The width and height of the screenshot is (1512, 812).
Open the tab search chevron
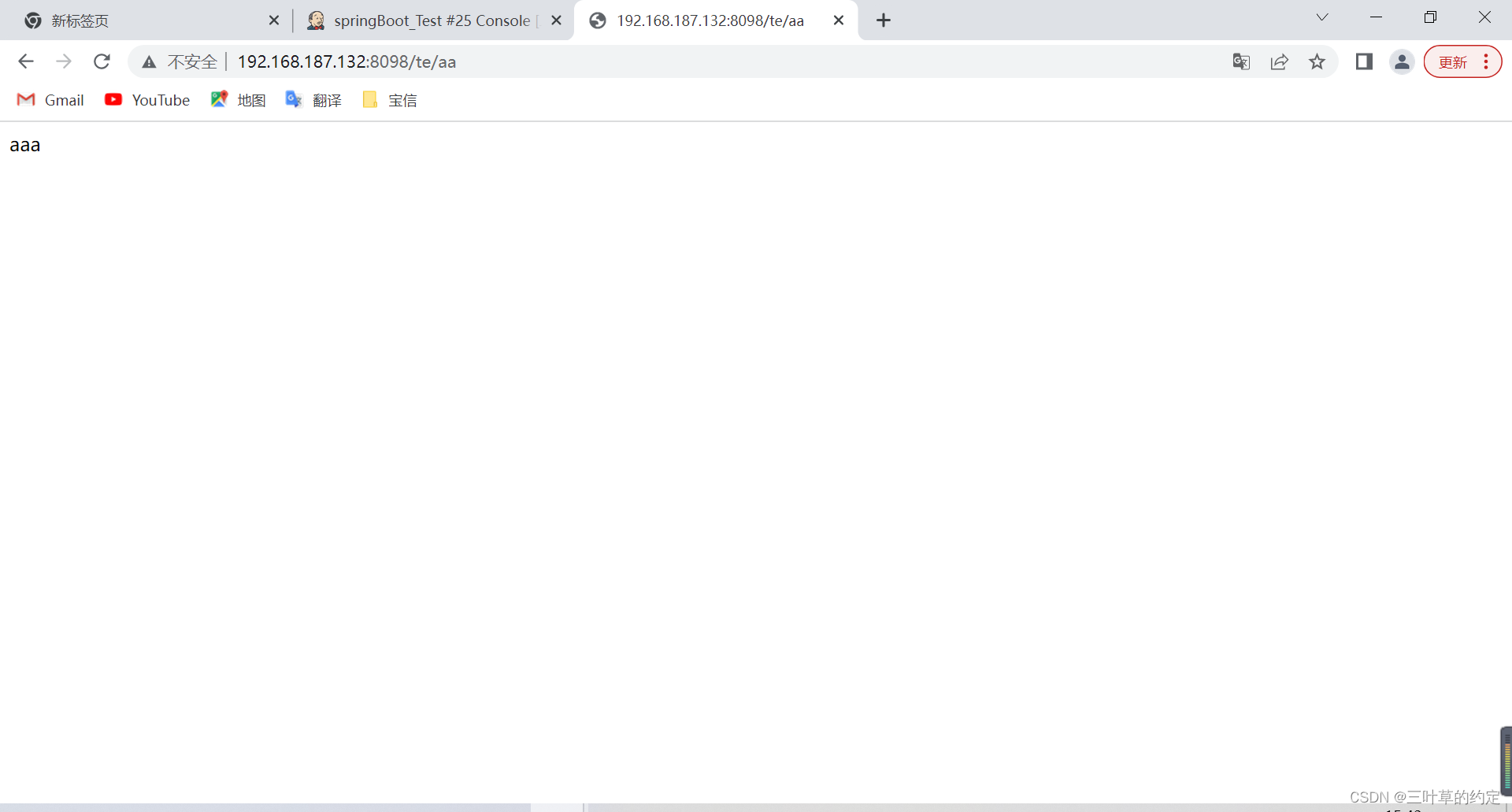(1322, 17)
